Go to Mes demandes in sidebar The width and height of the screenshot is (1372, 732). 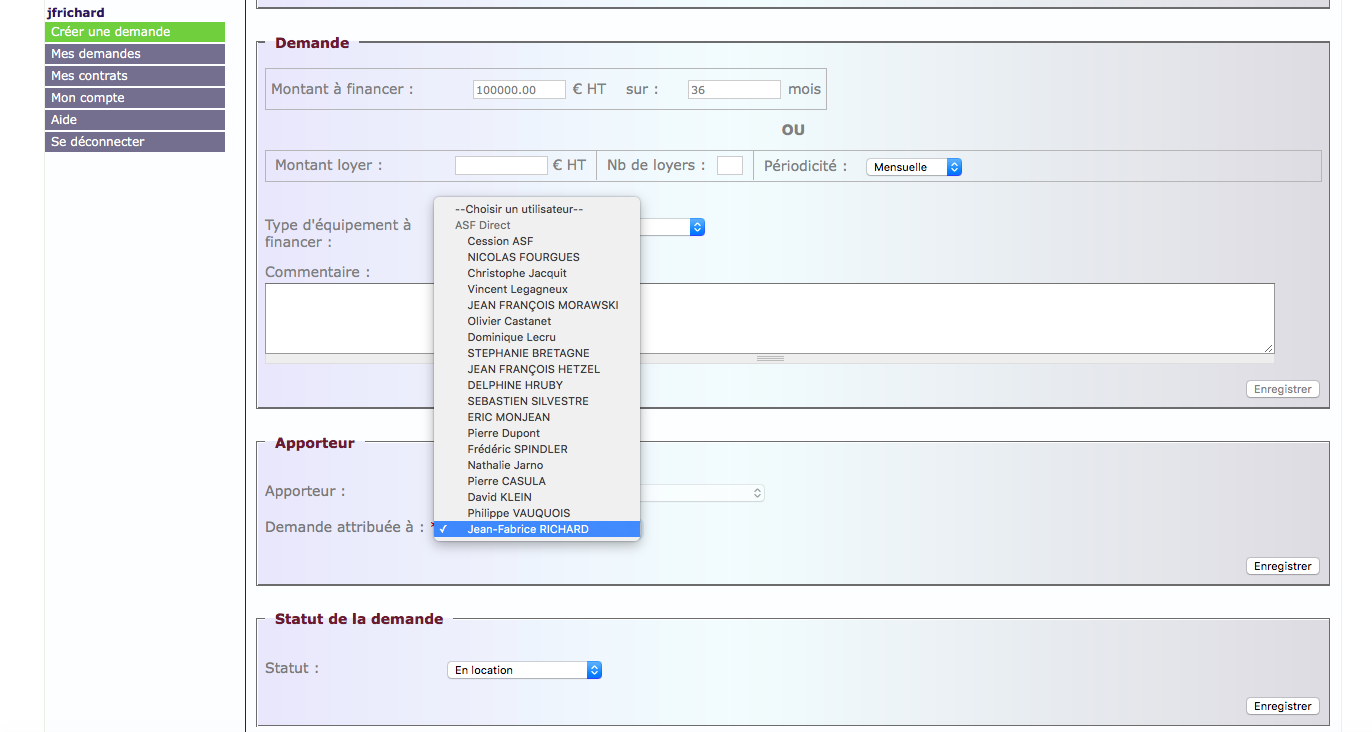point(134,54)
